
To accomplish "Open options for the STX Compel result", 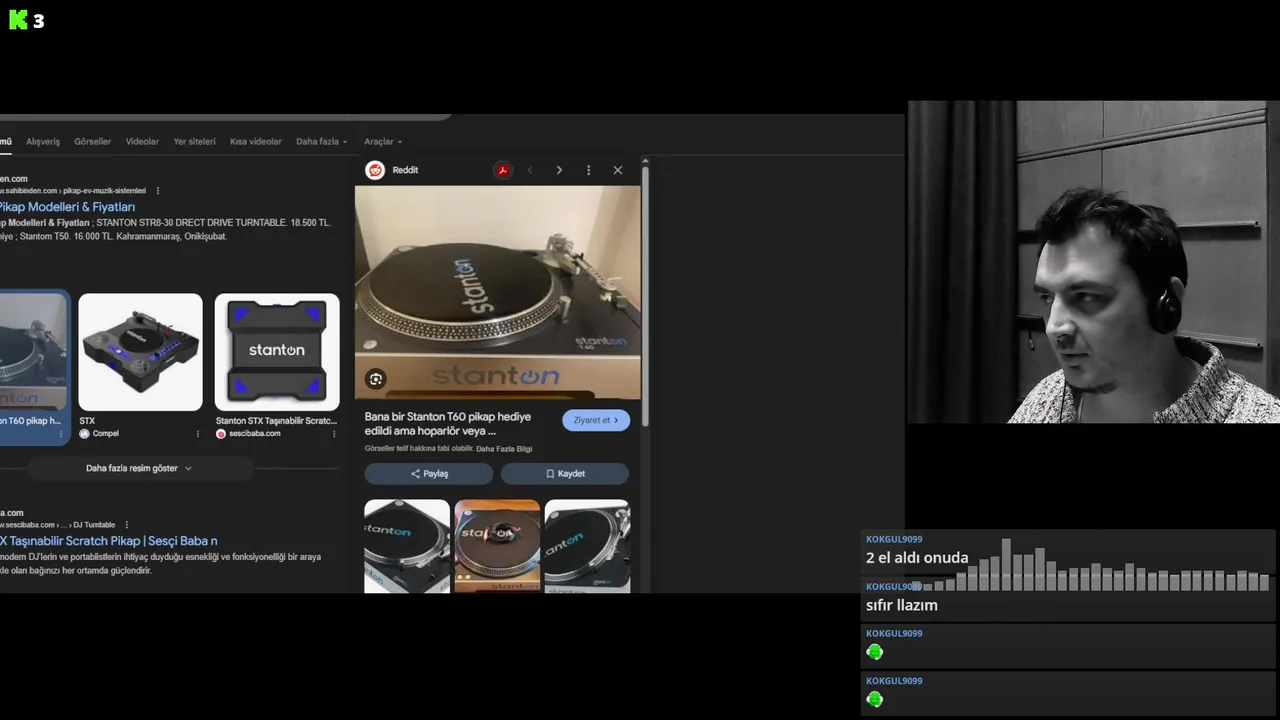I will pyautogui.click(x=197, y=434).
